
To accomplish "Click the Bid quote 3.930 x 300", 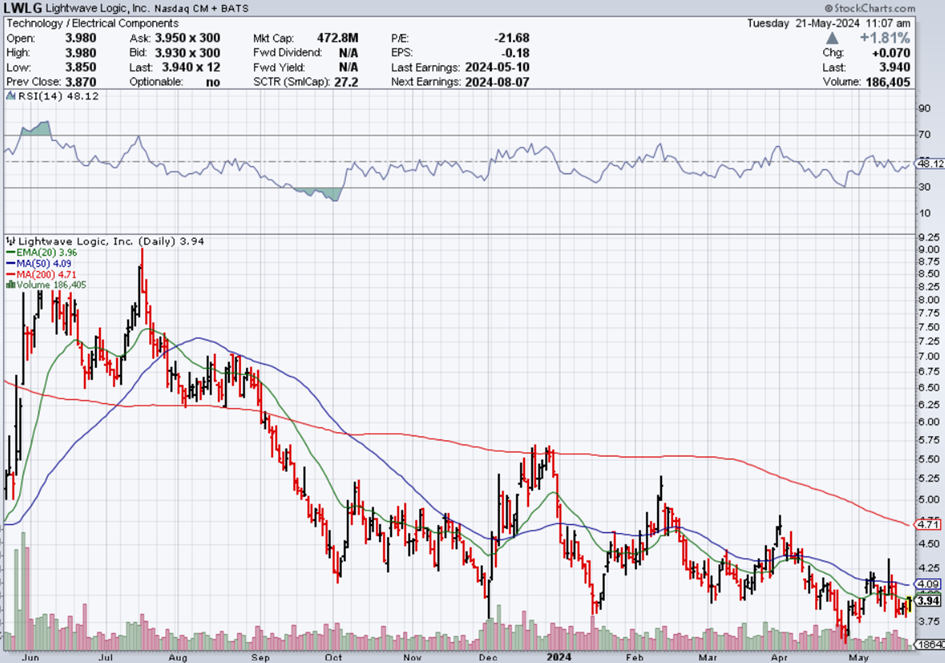I will click(x=187, y=52).
